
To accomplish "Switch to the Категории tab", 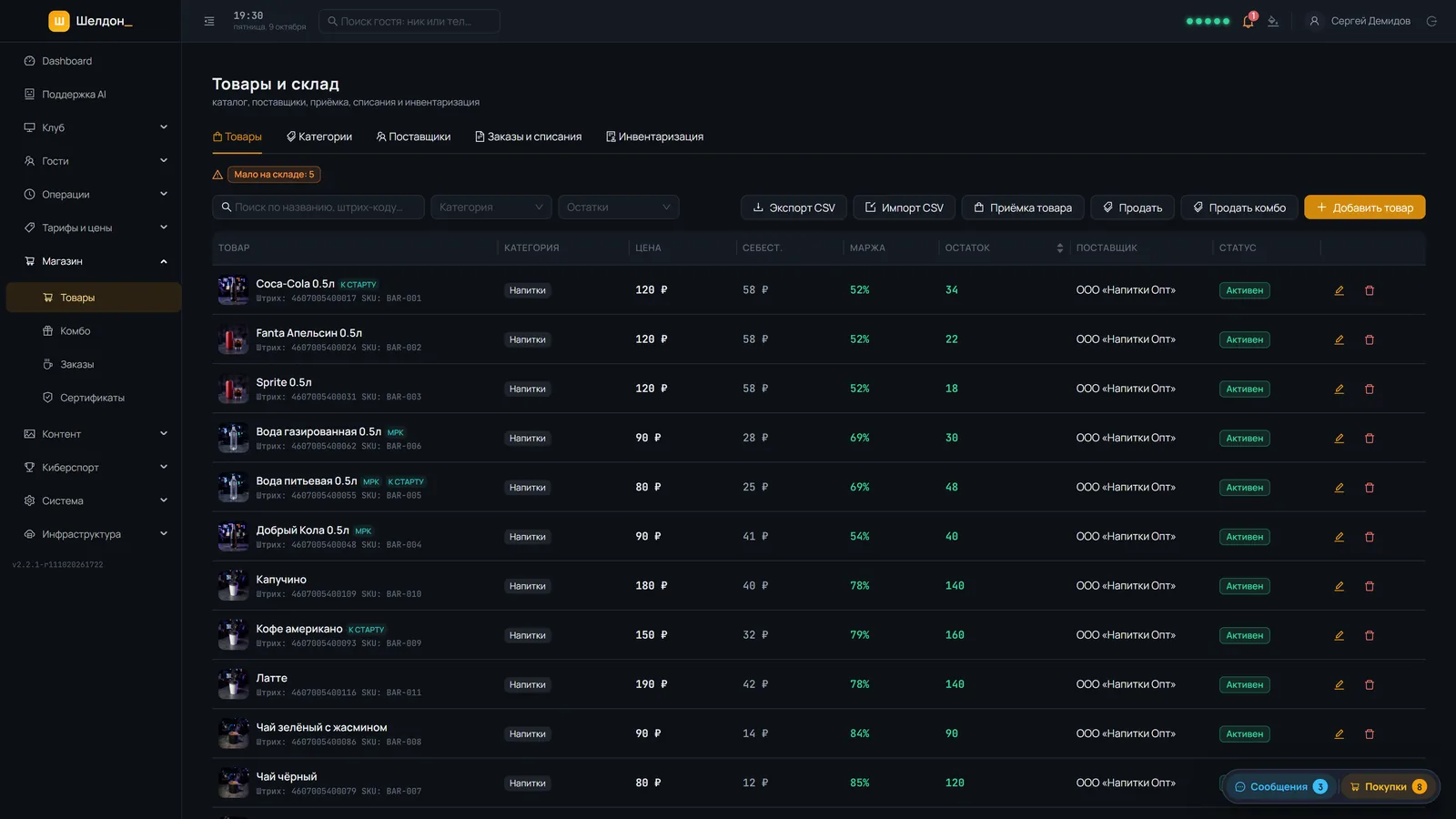I will click(319, 136).
